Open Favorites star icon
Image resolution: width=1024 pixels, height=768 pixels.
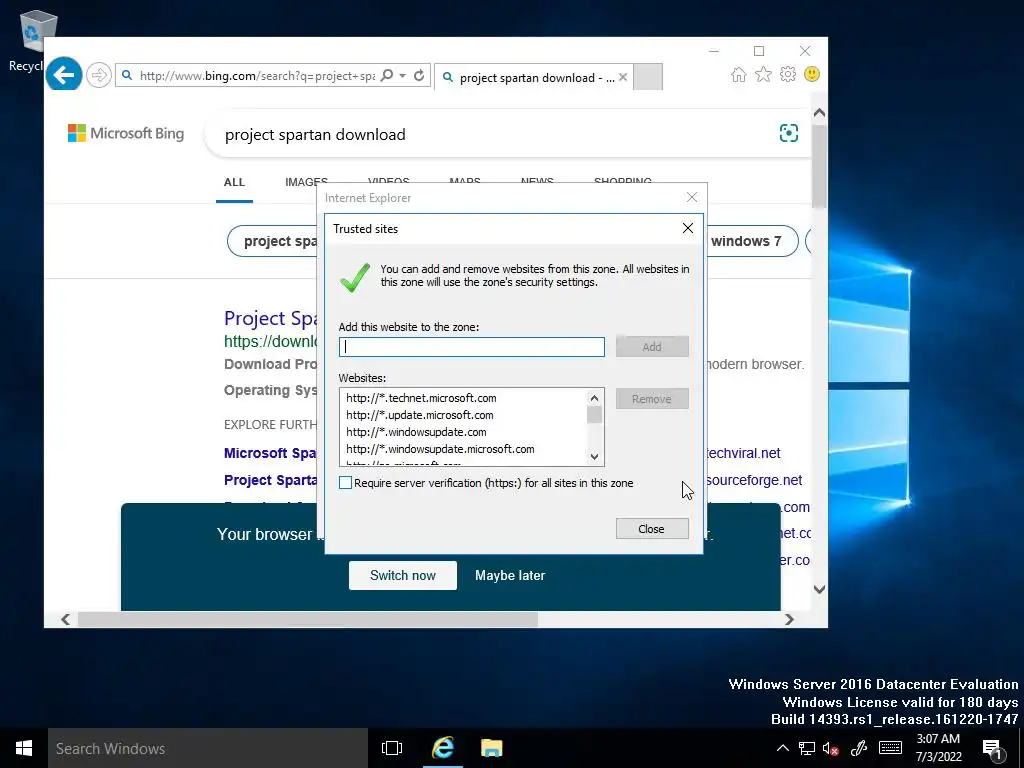[763, 74]
